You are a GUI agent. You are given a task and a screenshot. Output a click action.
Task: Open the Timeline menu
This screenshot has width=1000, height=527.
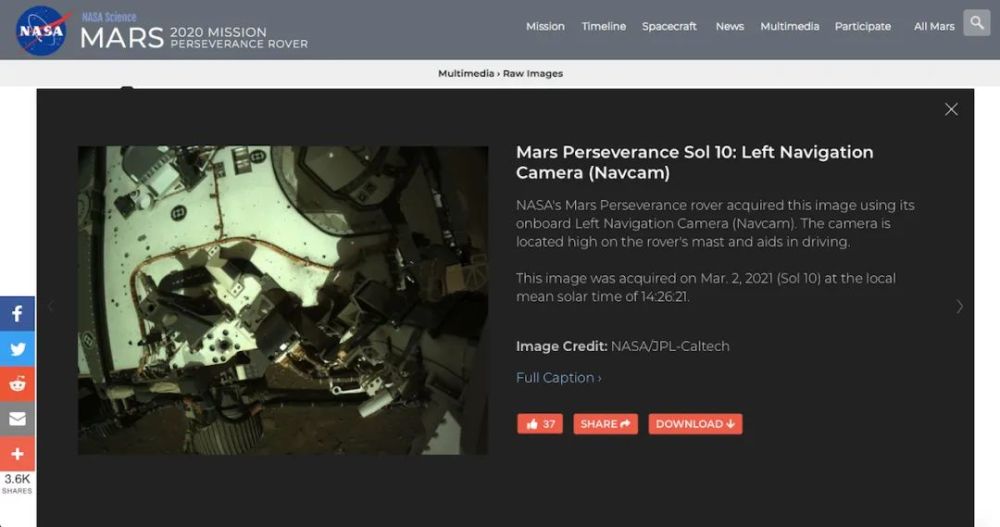pyautogui.click(x=604, y=26)
